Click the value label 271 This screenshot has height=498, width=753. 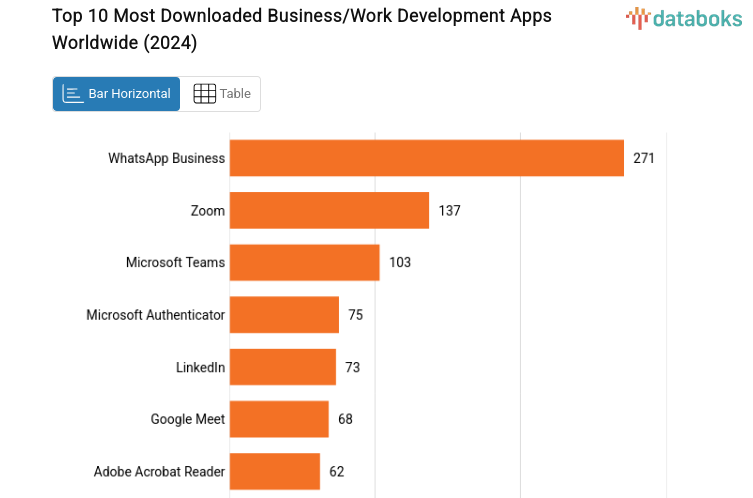(644, 158)
